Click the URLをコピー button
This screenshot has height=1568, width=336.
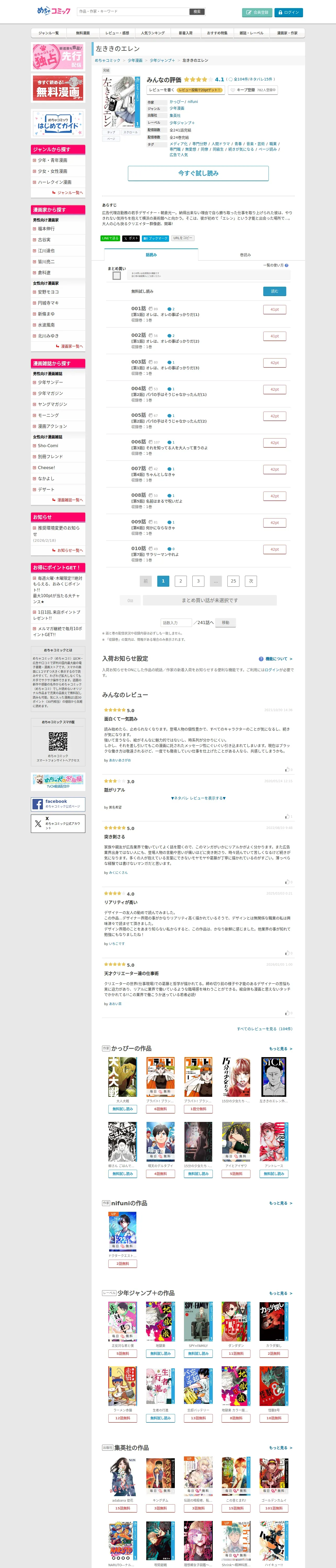pyautogui.click(x=182, y=238)
